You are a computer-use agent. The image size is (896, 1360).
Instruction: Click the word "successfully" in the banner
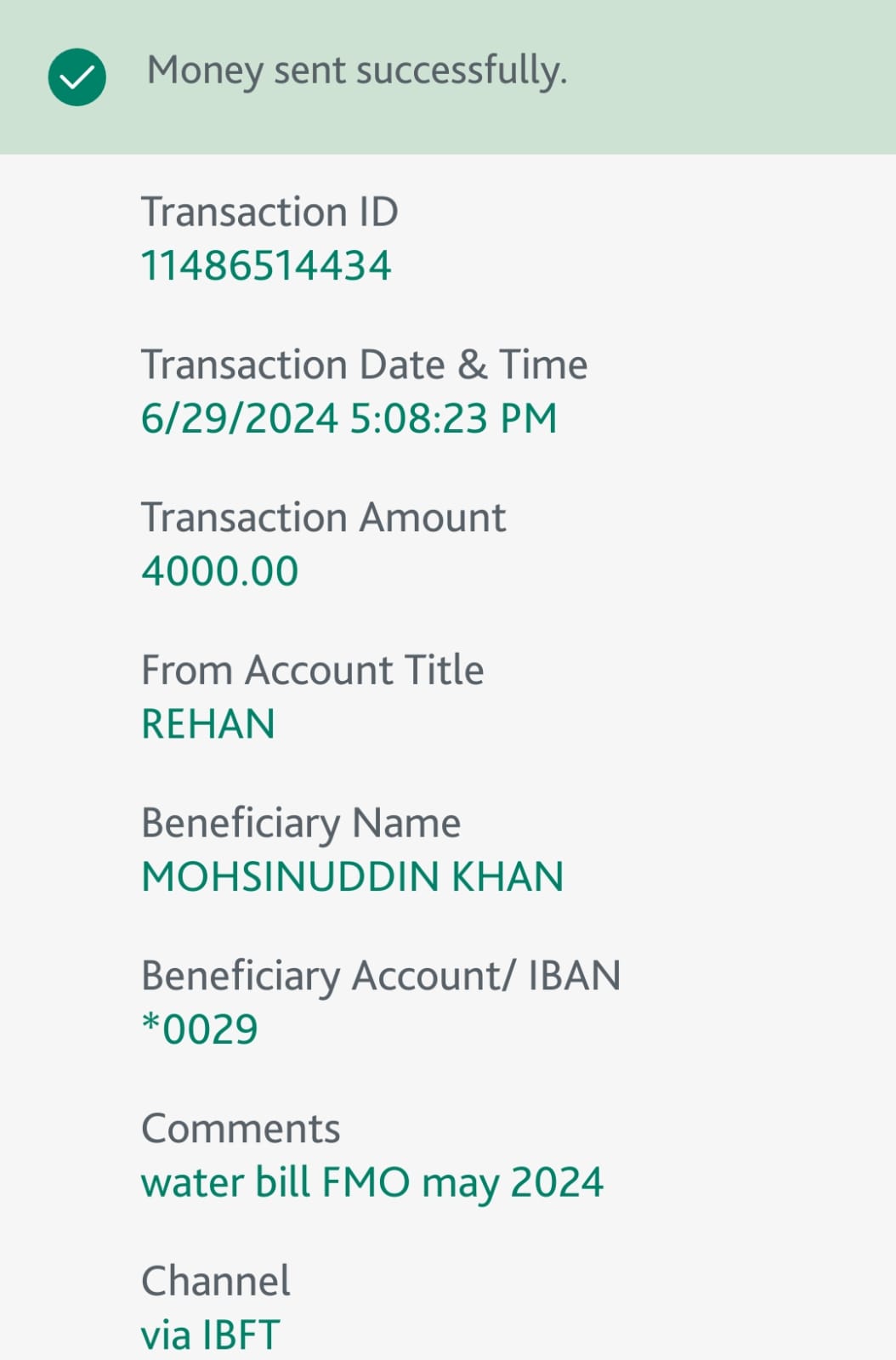pos(461,71)
